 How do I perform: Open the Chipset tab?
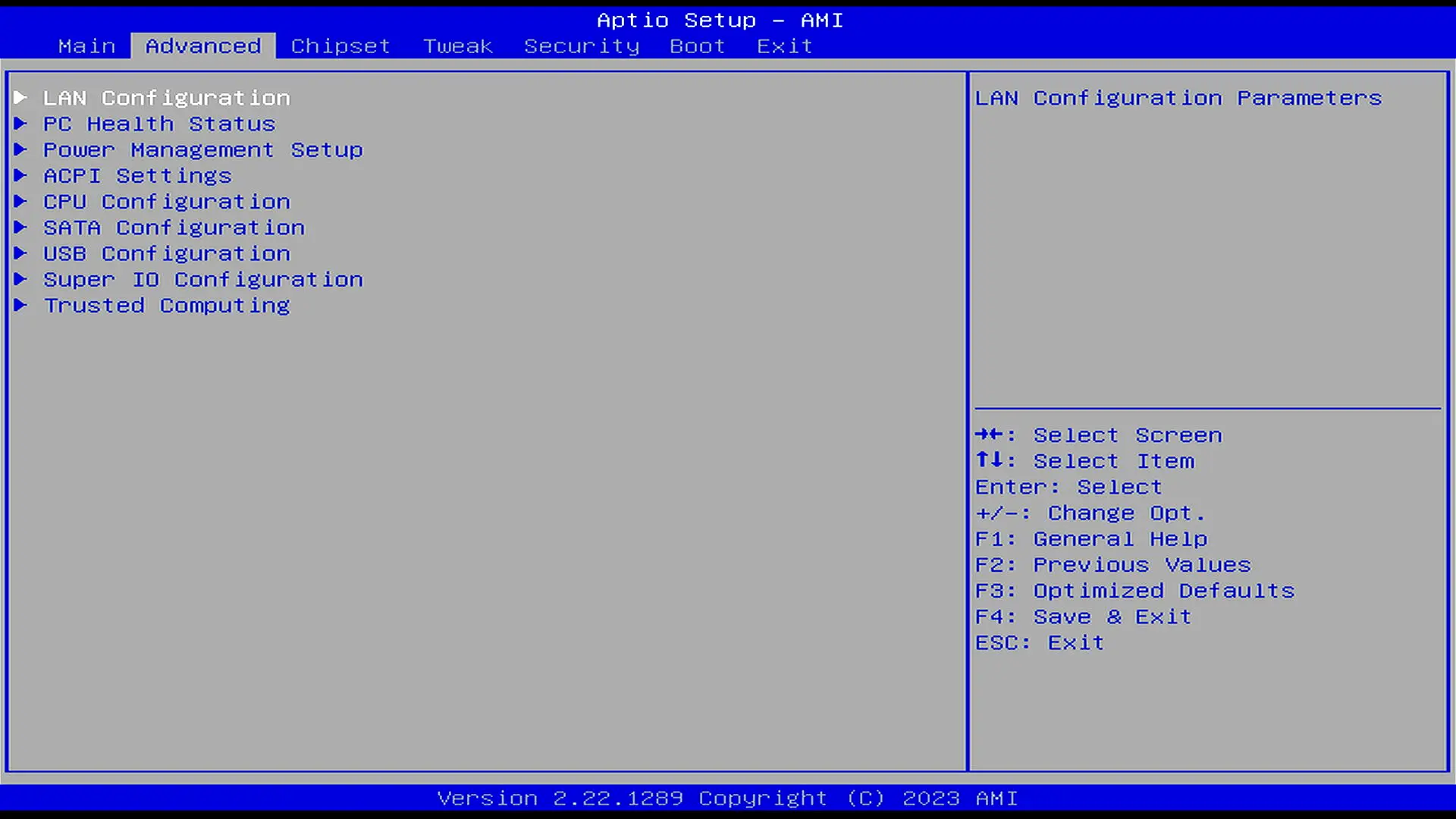[x=340, y=46]
